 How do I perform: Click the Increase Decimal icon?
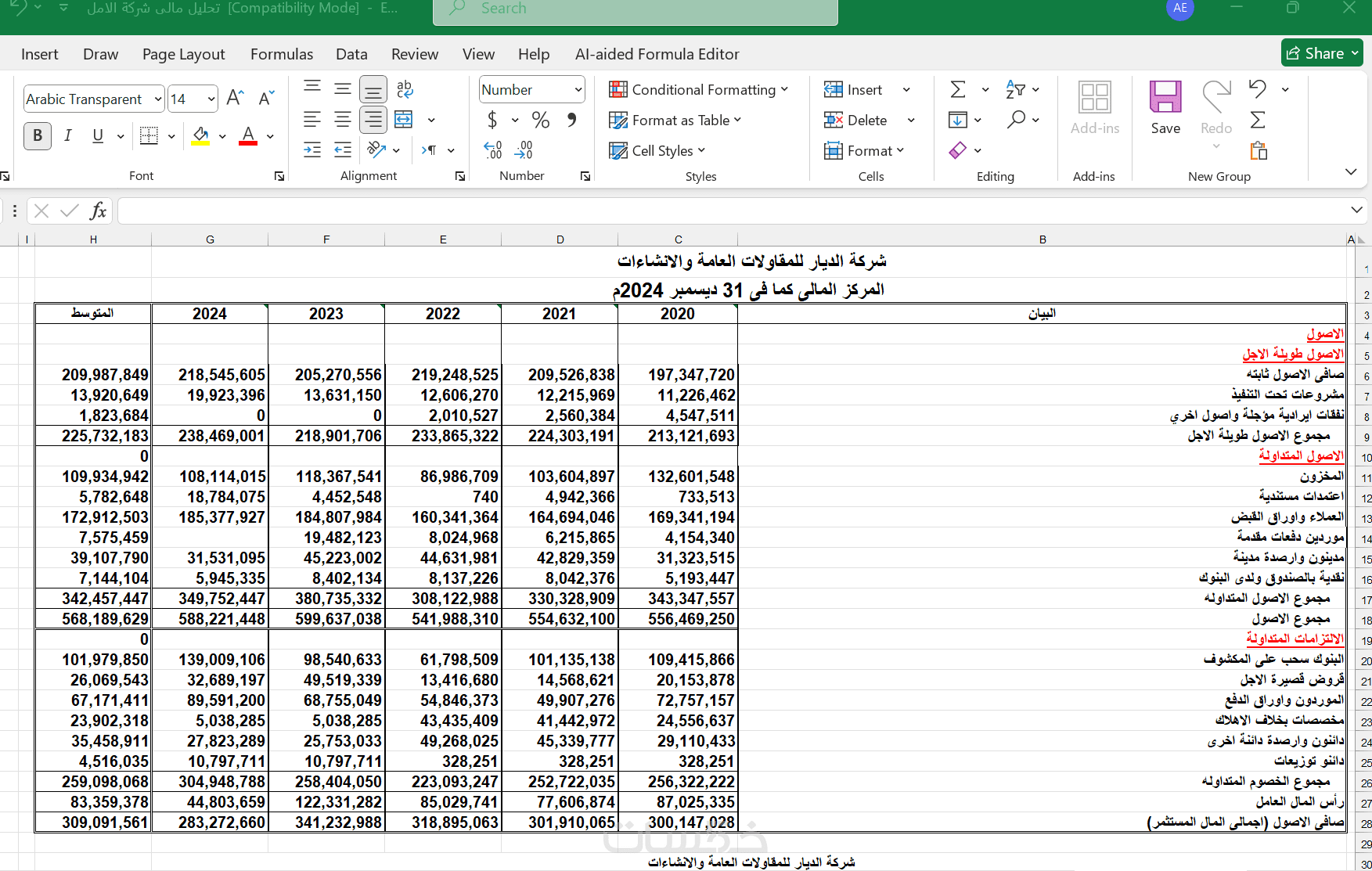point(492,149)
